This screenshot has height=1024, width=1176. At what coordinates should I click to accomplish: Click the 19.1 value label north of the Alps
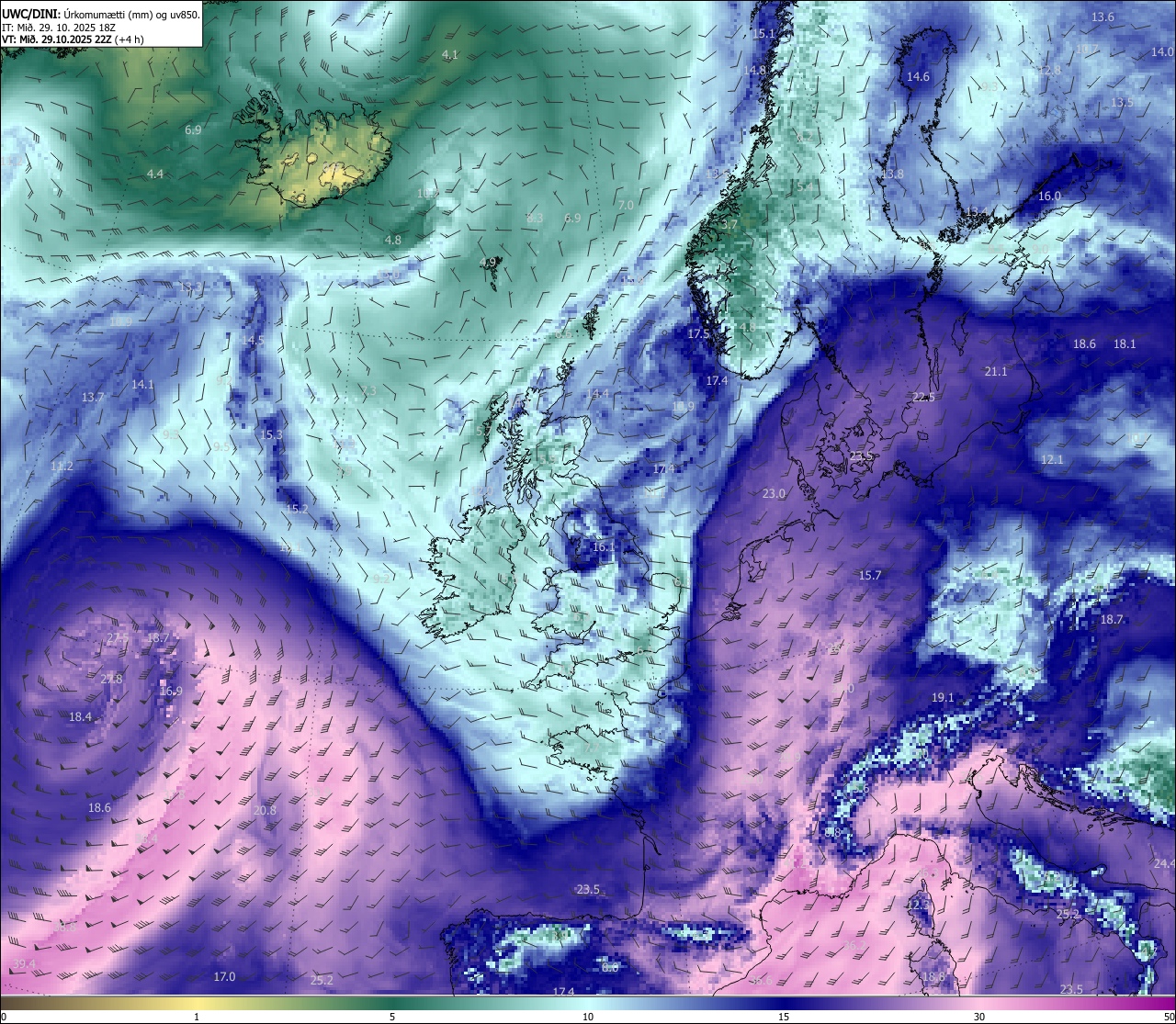tap(943, 697)
